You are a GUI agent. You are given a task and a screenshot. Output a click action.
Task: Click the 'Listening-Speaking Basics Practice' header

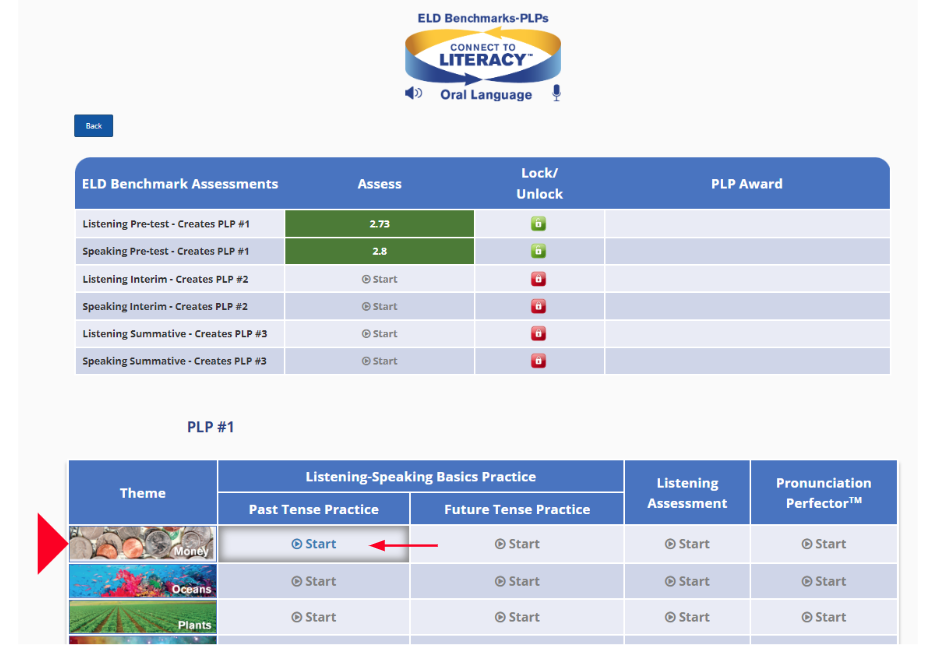coord(421,477)
